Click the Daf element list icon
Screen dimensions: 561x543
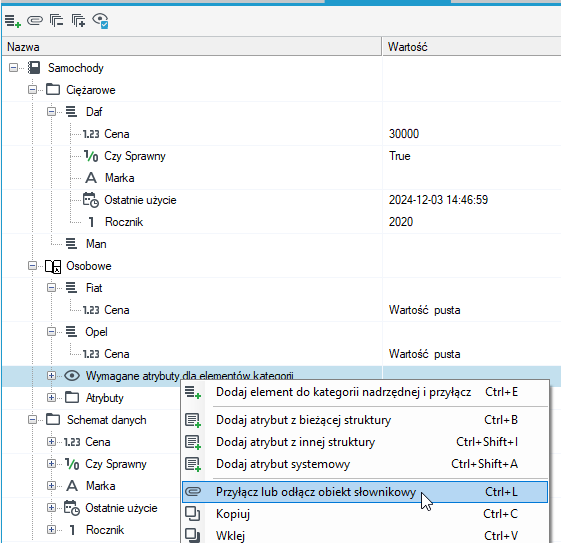pos(71,112)
